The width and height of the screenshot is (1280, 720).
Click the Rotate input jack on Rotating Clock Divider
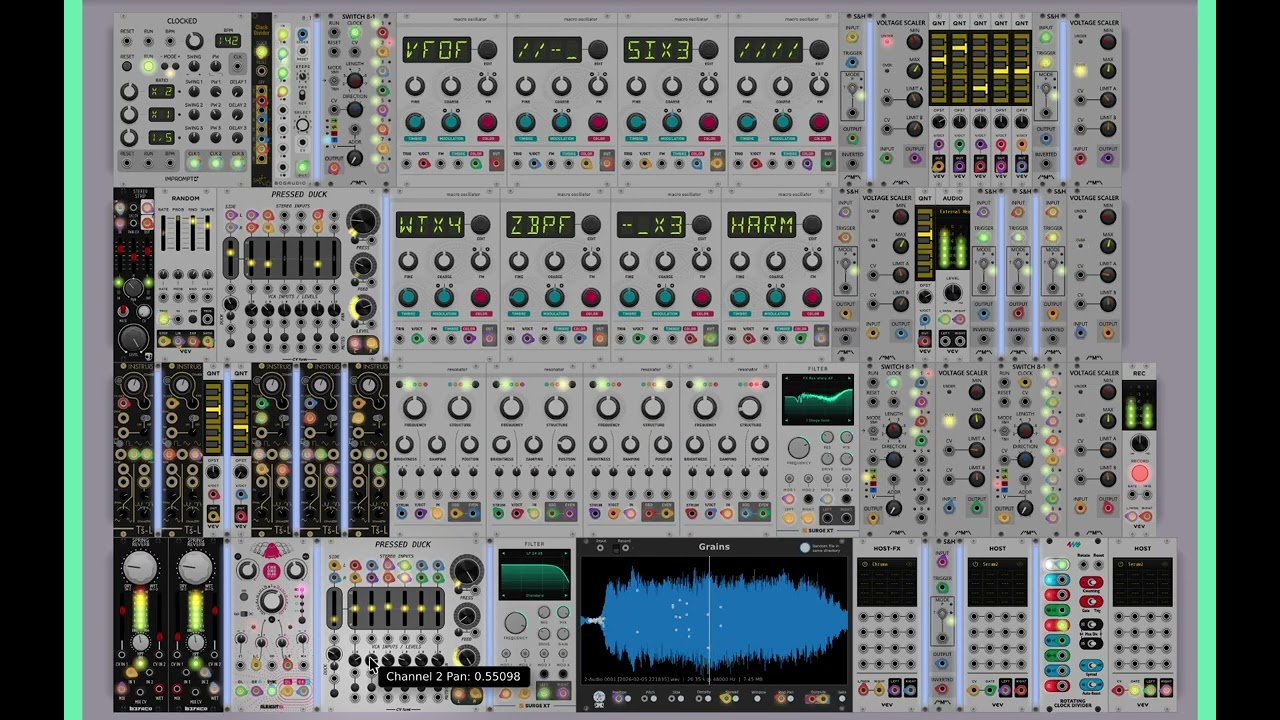[1083, 564]
